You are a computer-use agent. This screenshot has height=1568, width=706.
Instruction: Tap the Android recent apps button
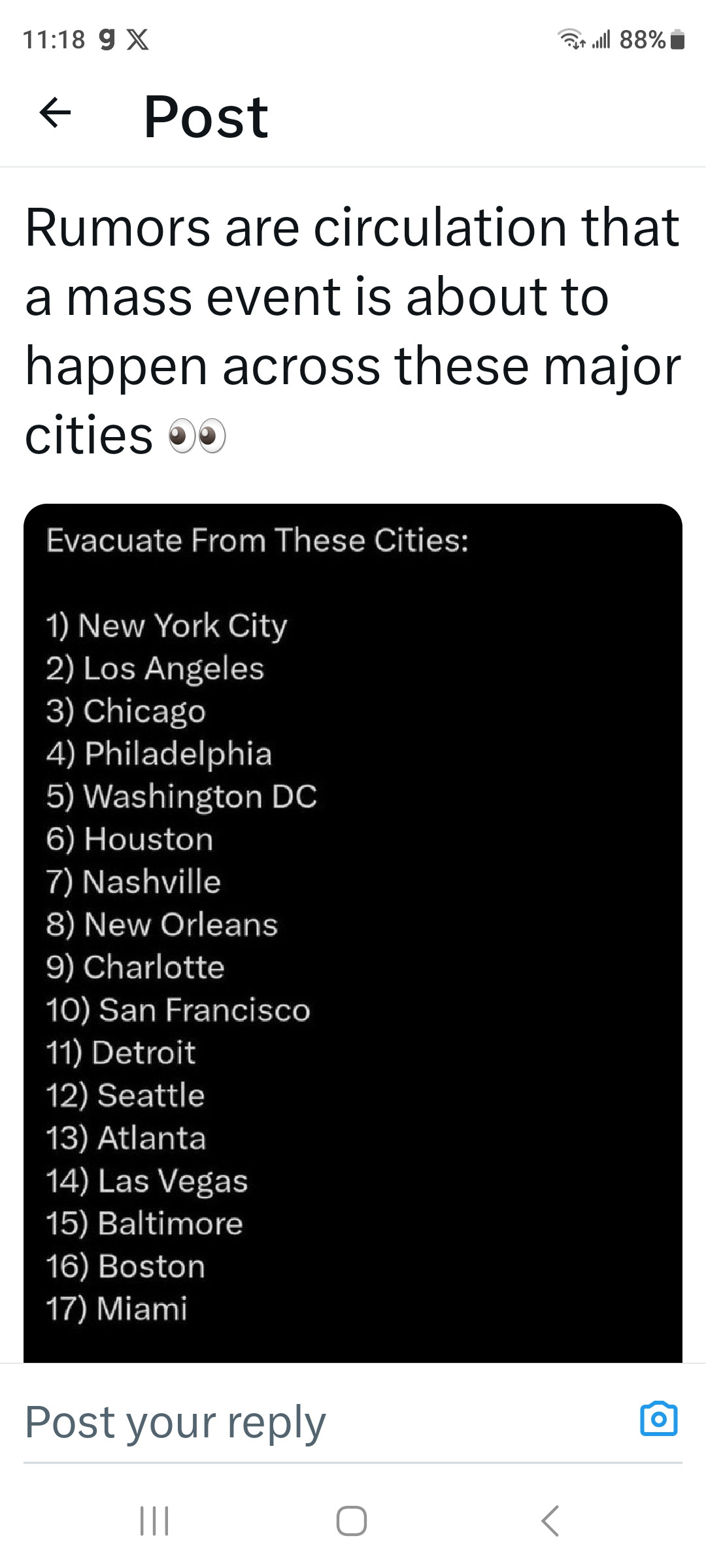[155, 1520]
